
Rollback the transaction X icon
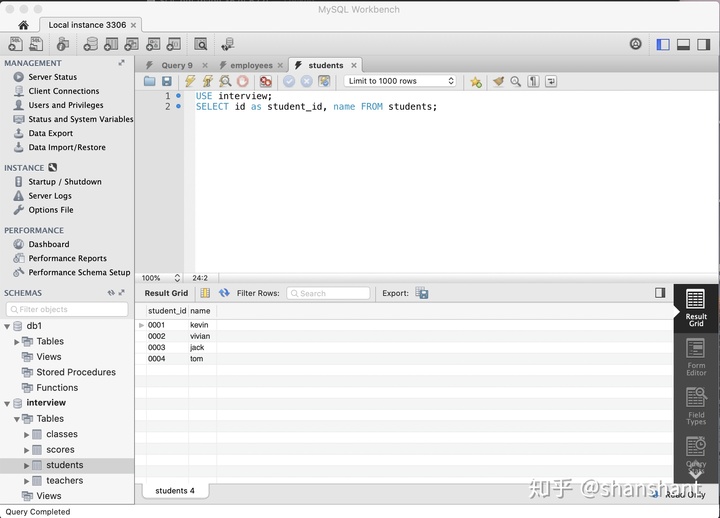[306, 81]
